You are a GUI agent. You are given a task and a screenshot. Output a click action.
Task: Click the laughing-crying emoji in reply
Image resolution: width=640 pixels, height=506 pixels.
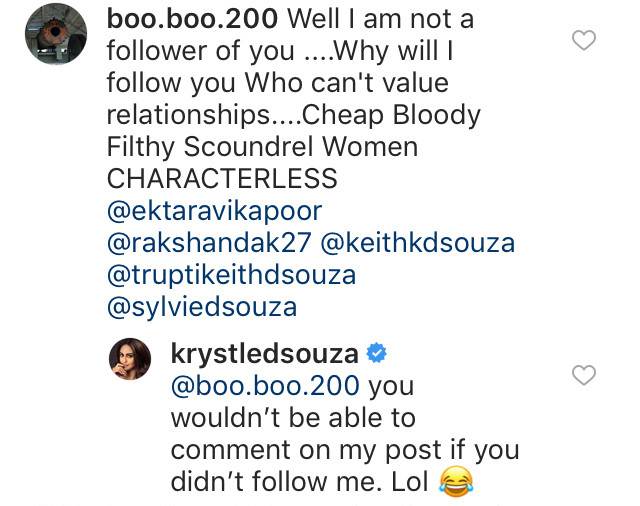point(454,483)
